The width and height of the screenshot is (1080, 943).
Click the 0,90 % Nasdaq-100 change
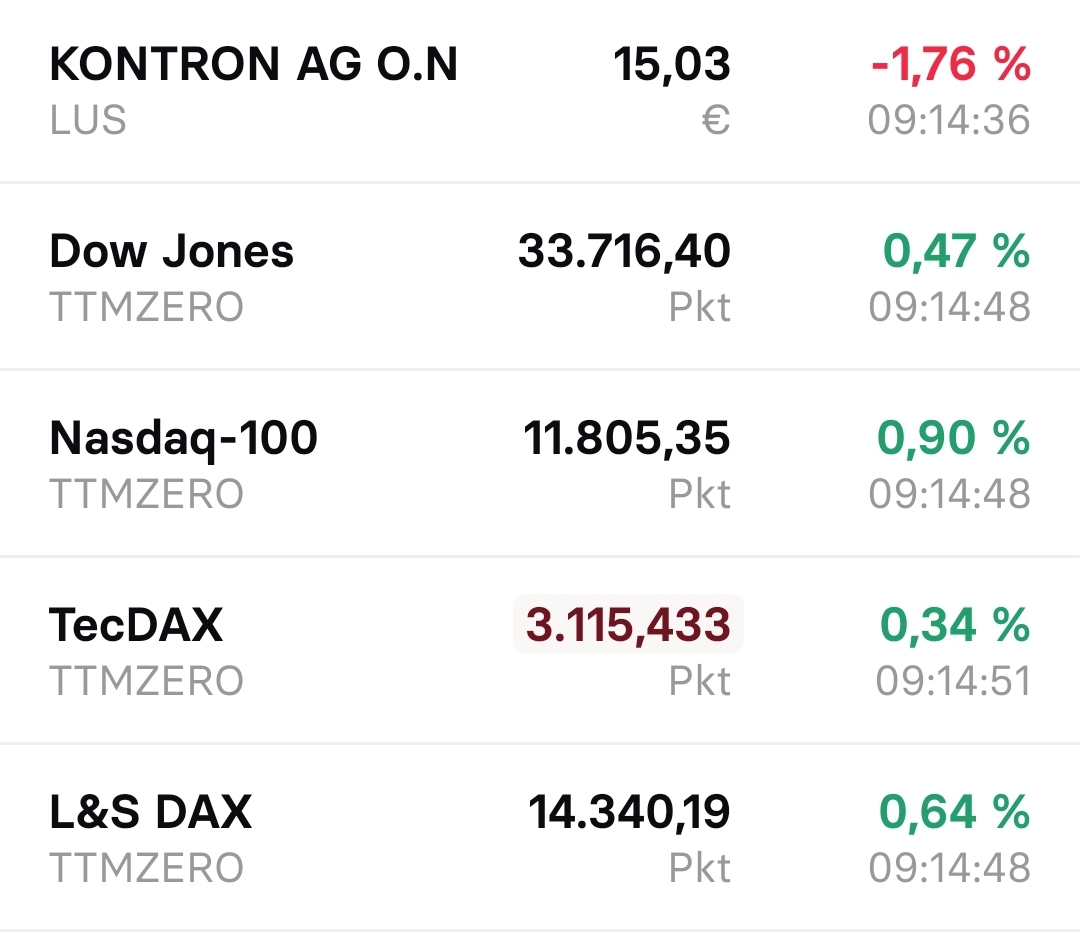pyautogui.click(x=957, y=437)
